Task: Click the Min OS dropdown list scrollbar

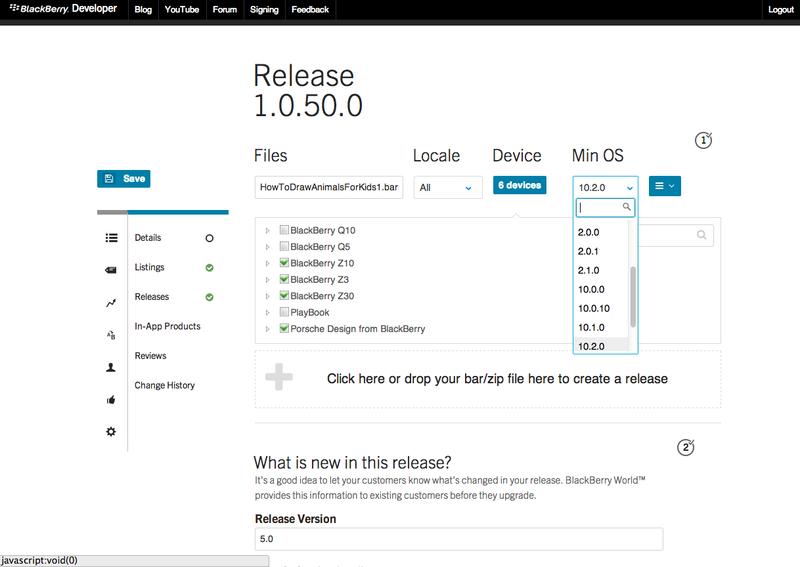Action: pyautogui.click(x=633, y=297)
